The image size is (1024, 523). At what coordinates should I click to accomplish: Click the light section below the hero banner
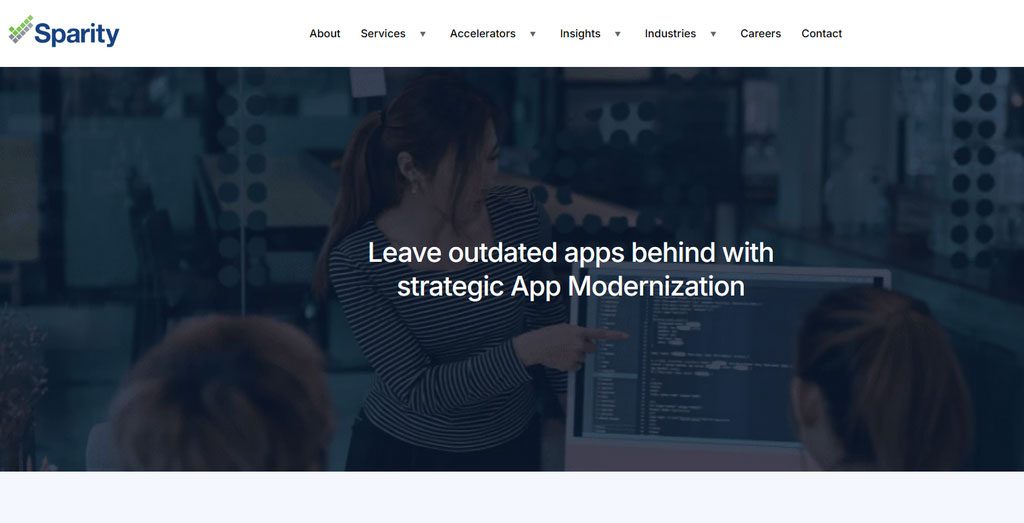point(512,497)
